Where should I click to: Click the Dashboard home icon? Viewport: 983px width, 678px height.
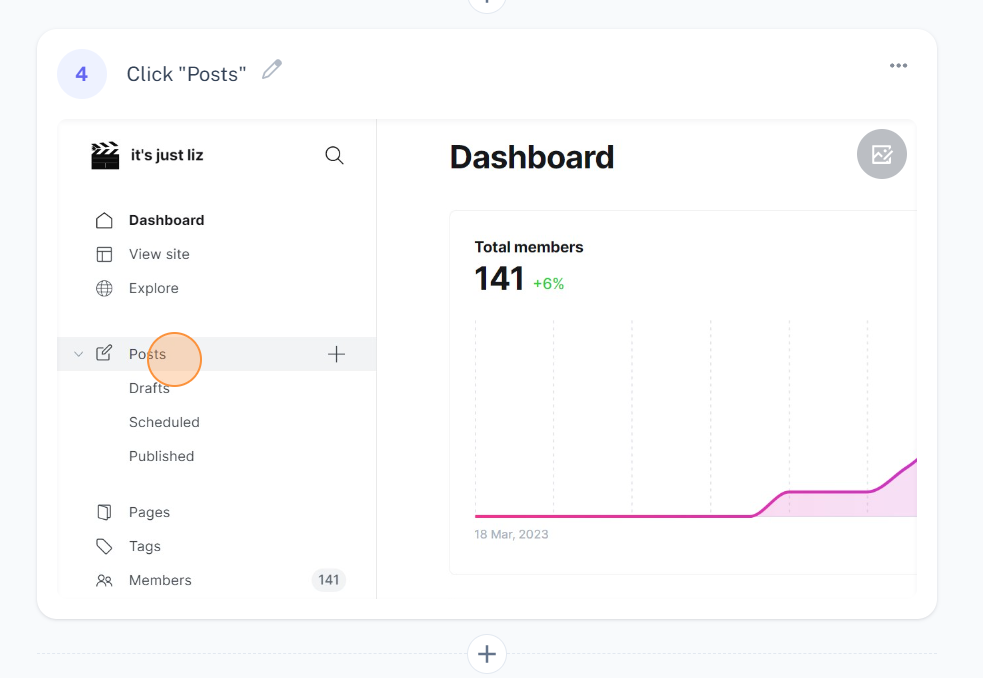[x=104, y=221]
